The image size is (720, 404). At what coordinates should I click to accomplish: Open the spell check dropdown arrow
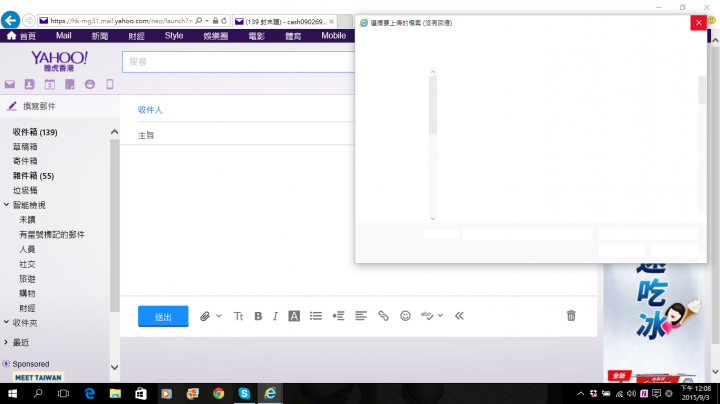click(440, 316)
